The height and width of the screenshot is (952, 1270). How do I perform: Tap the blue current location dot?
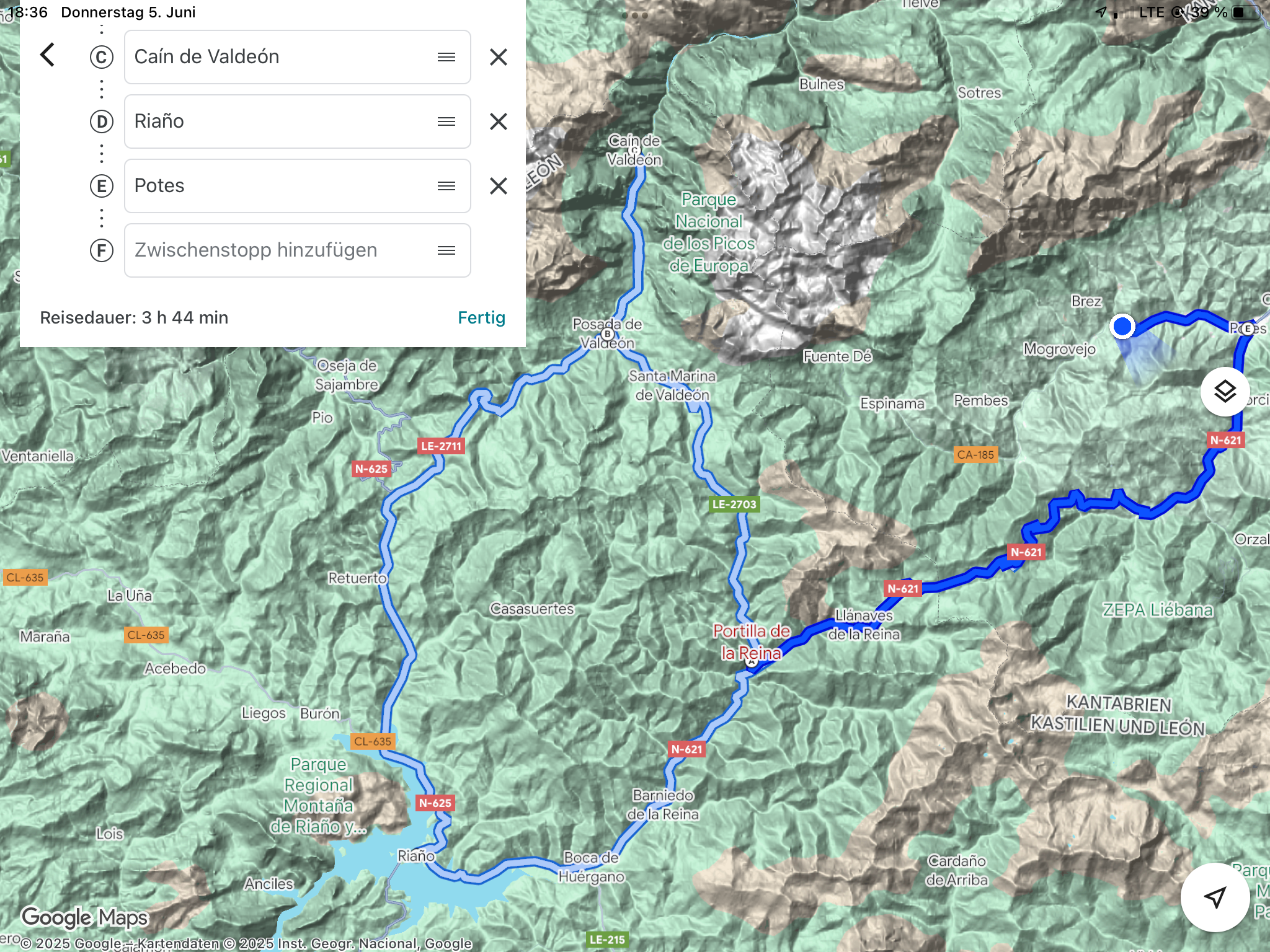(1122, 326)
